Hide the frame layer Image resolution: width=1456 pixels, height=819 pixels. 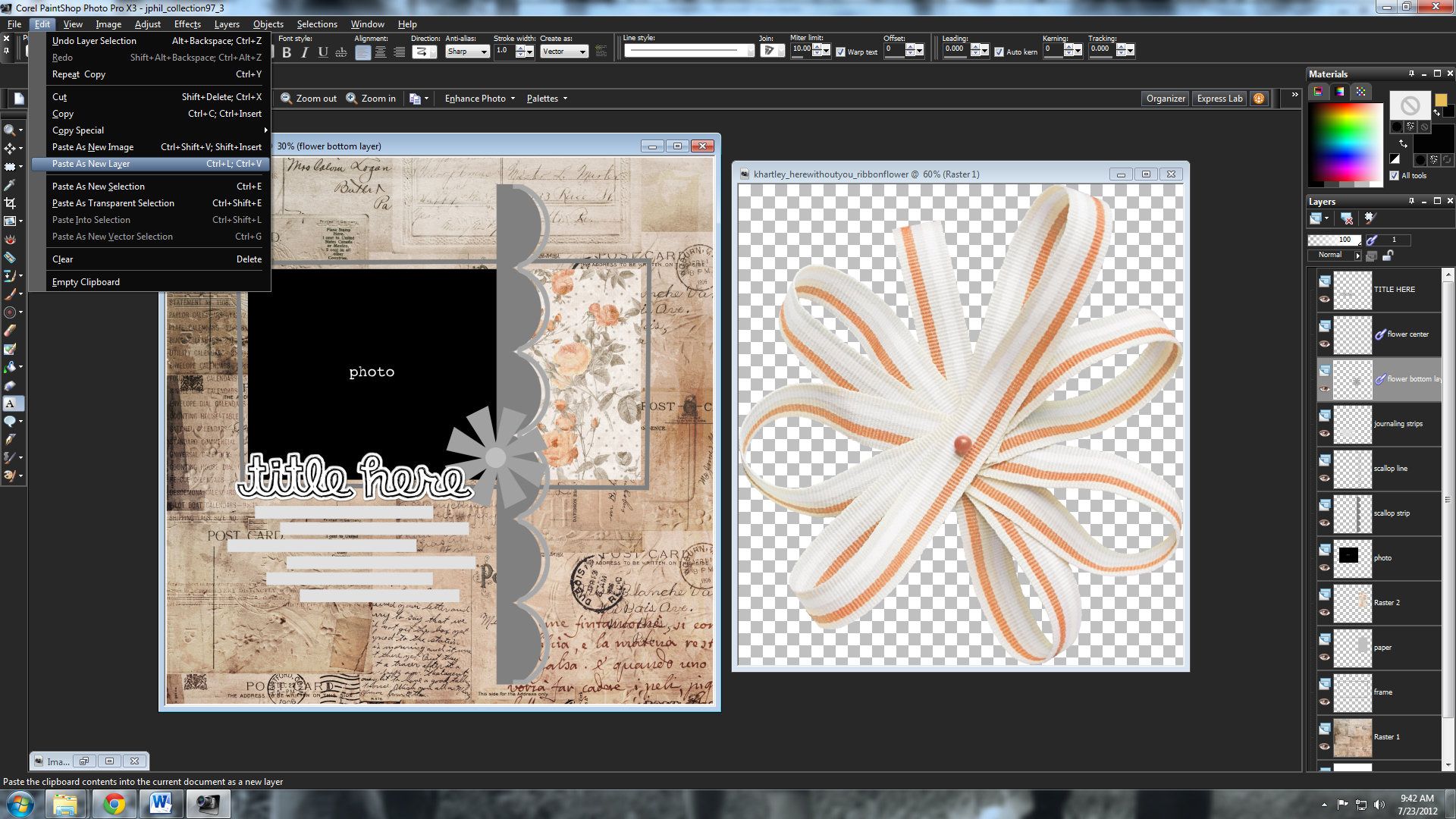click(1324, 701)
